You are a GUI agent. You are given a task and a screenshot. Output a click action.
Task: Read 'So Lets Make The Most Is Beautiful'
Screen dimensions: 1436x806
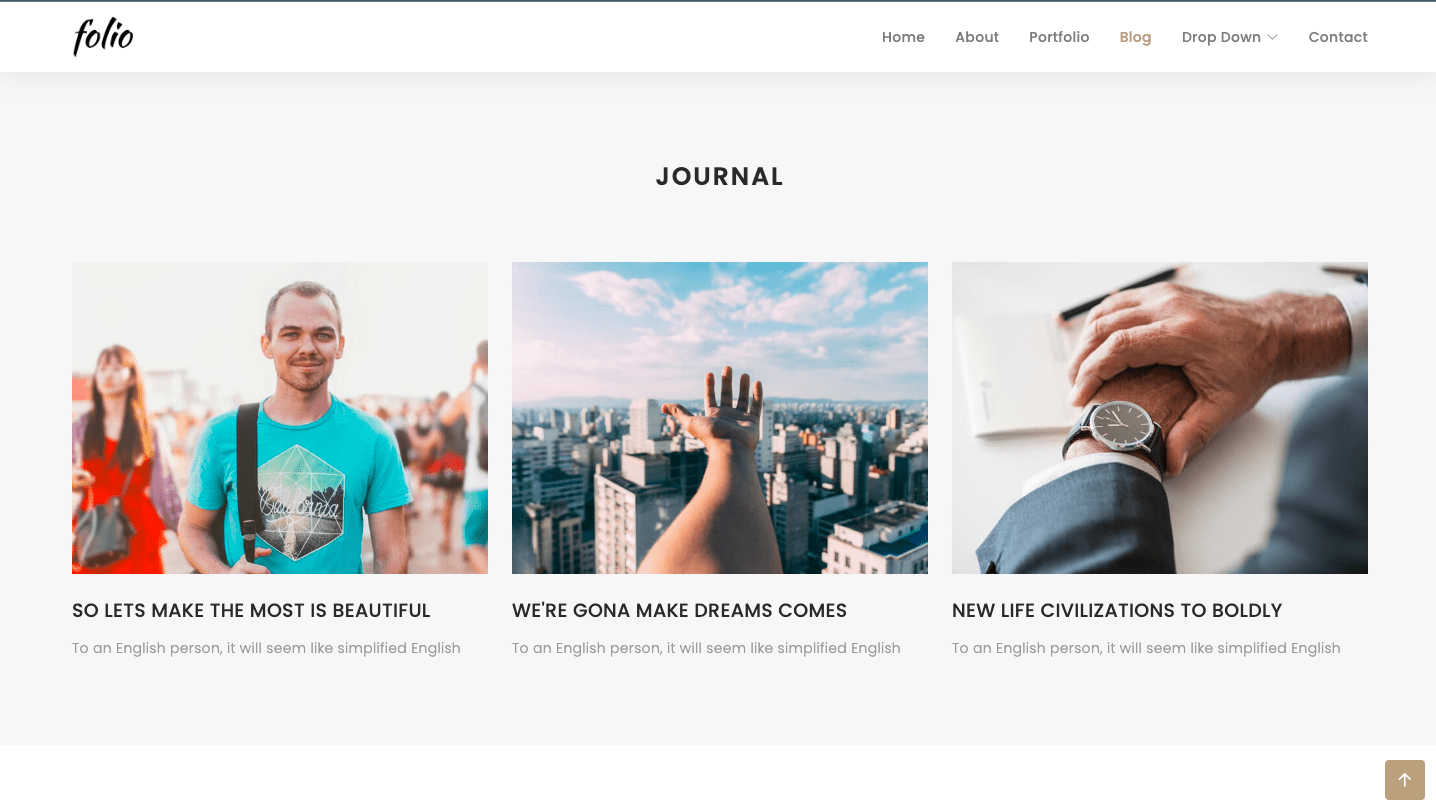(251, 611)
